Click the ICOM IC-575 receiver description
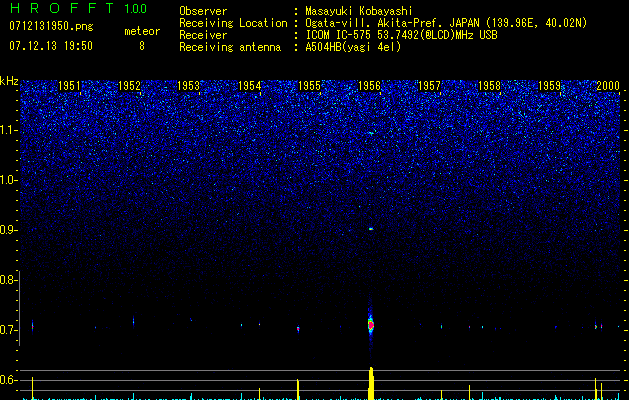This screenshot has height=400, width=629. pos(401,35)
